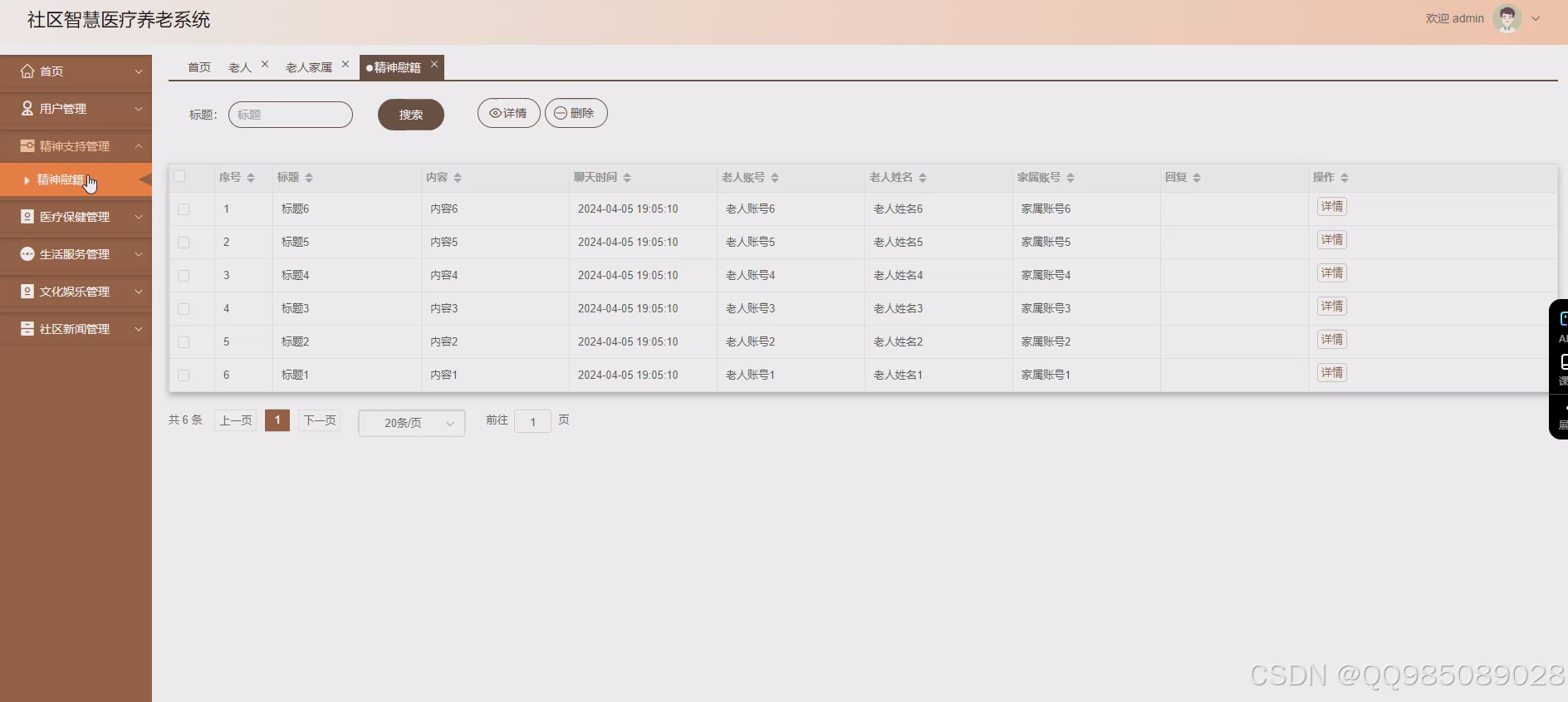
Task: Check the row for 标题3
Action: click(x=184, y=309)
